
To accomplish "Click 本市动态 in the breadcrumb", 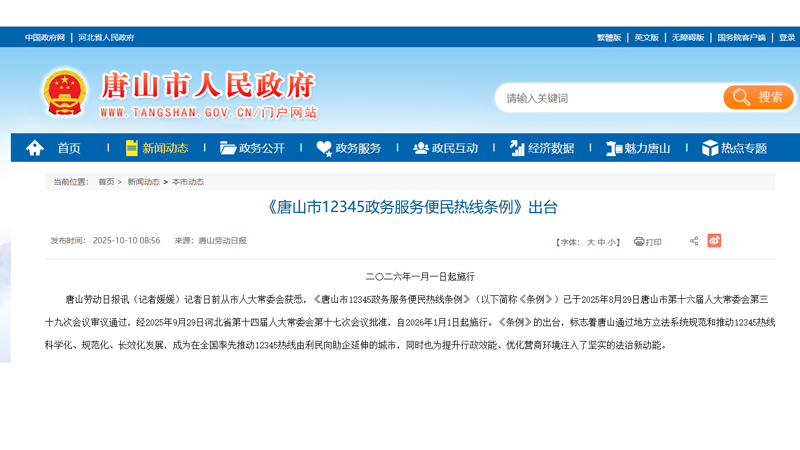I will 188,182.
